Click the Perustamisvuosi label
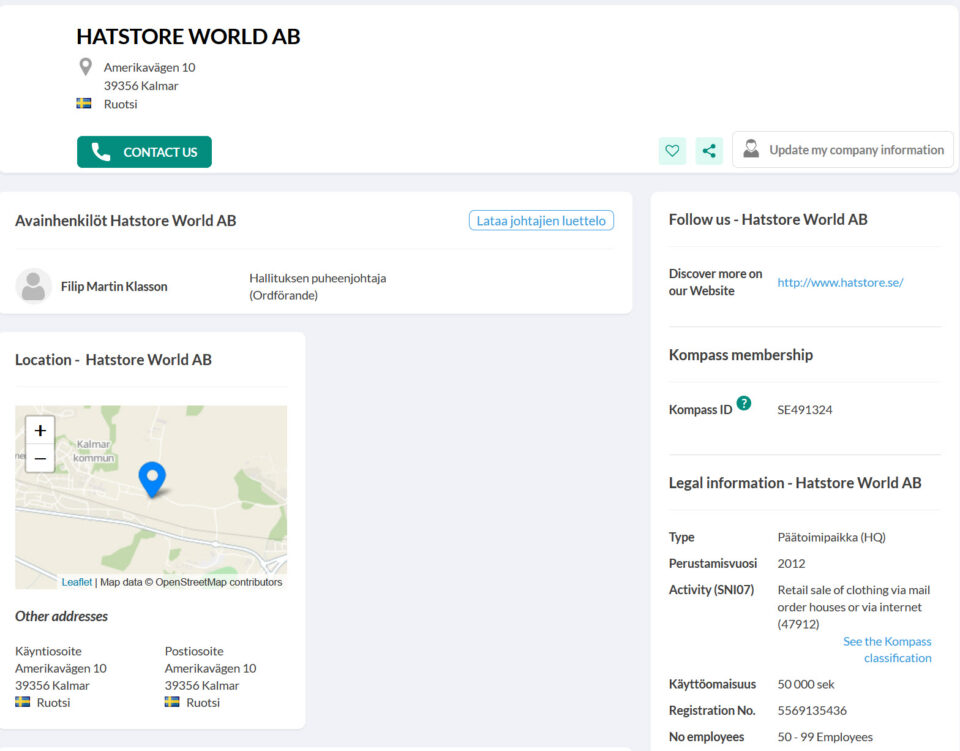Viewport: 960px width, 751px height. tap(713, 563)
